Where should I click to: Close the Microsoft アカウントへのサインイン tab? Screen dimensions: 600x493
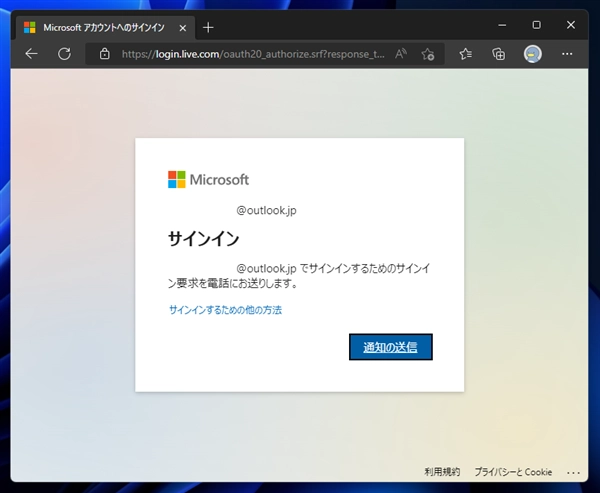pos(183,28)
